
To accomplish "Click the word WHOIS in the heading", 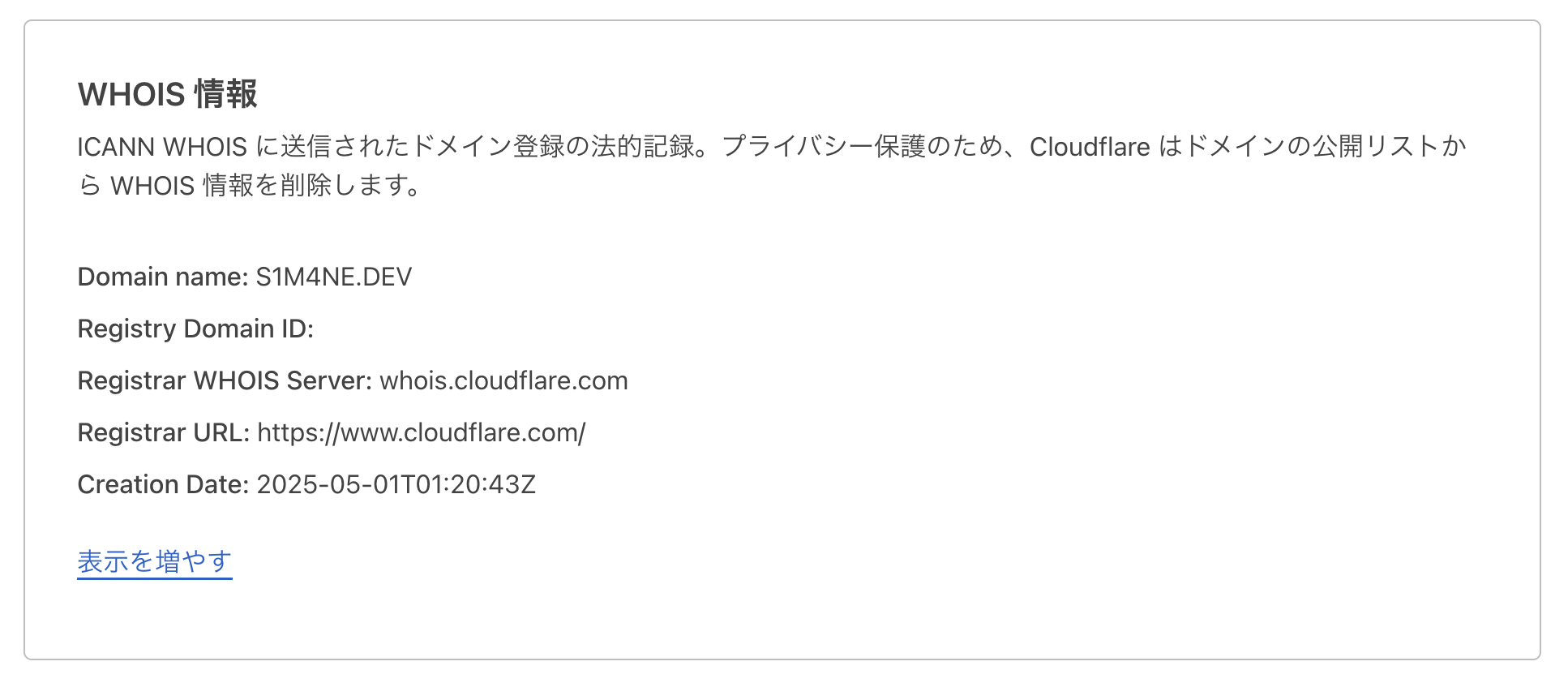I will click(x=131, y=95).
